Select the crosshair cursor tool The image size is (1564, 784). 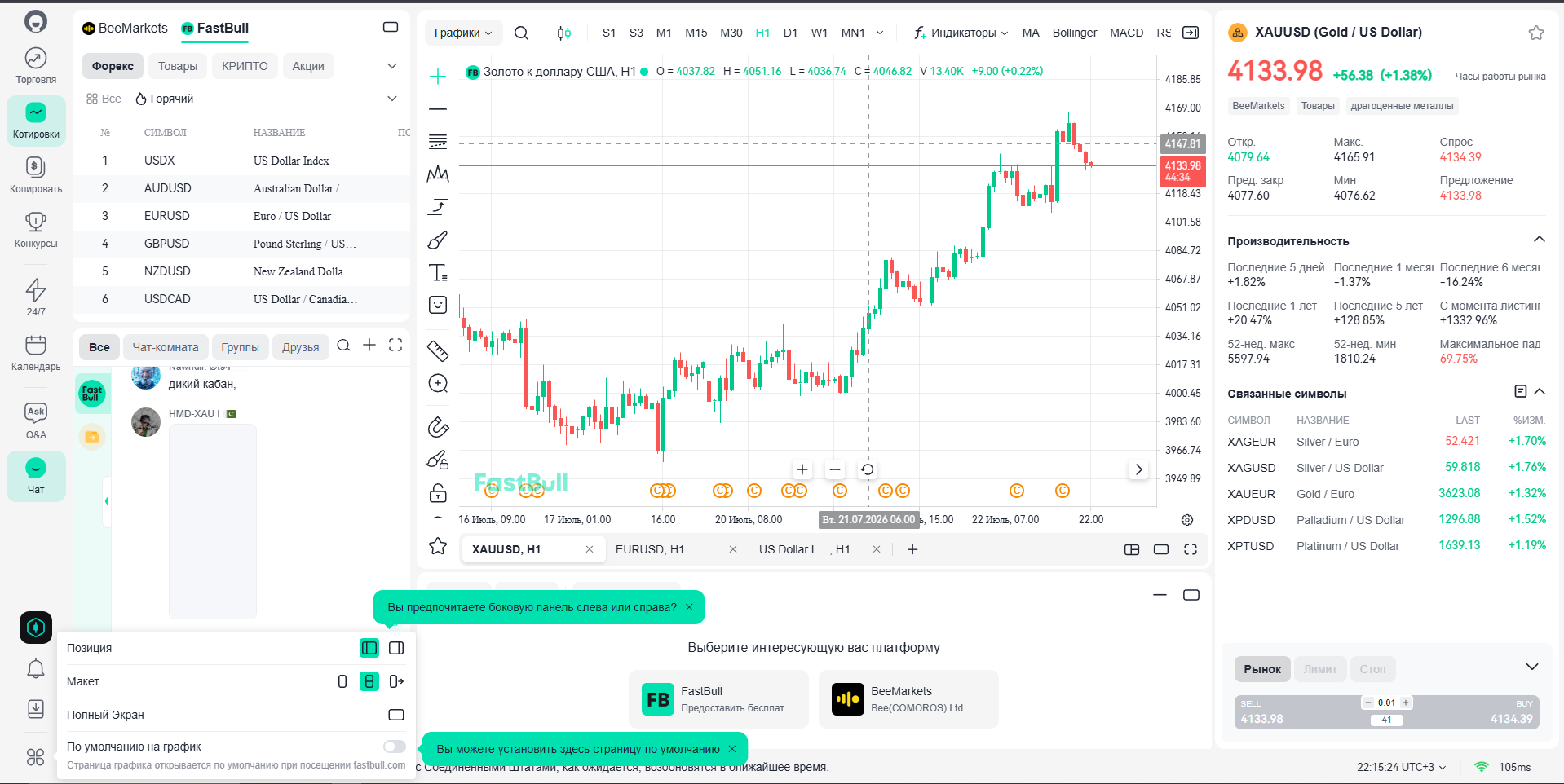pos(438,77)
